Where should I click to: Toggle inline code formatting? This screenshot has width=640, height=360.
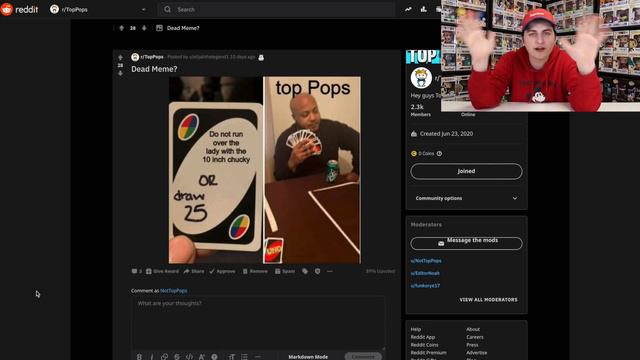[189, 357]
